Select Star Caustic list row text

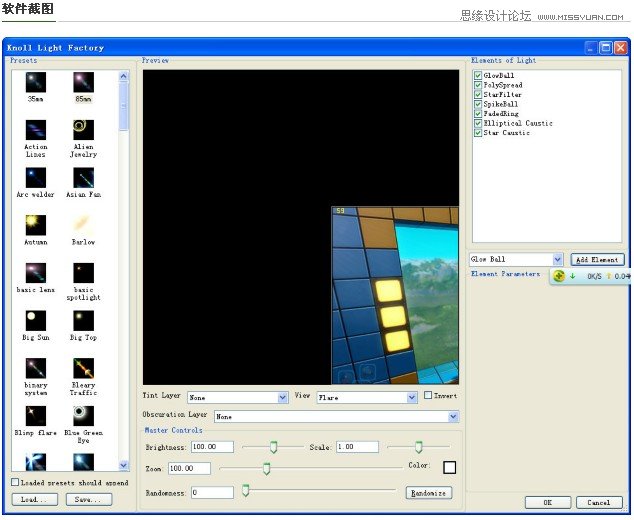[507, 133]
